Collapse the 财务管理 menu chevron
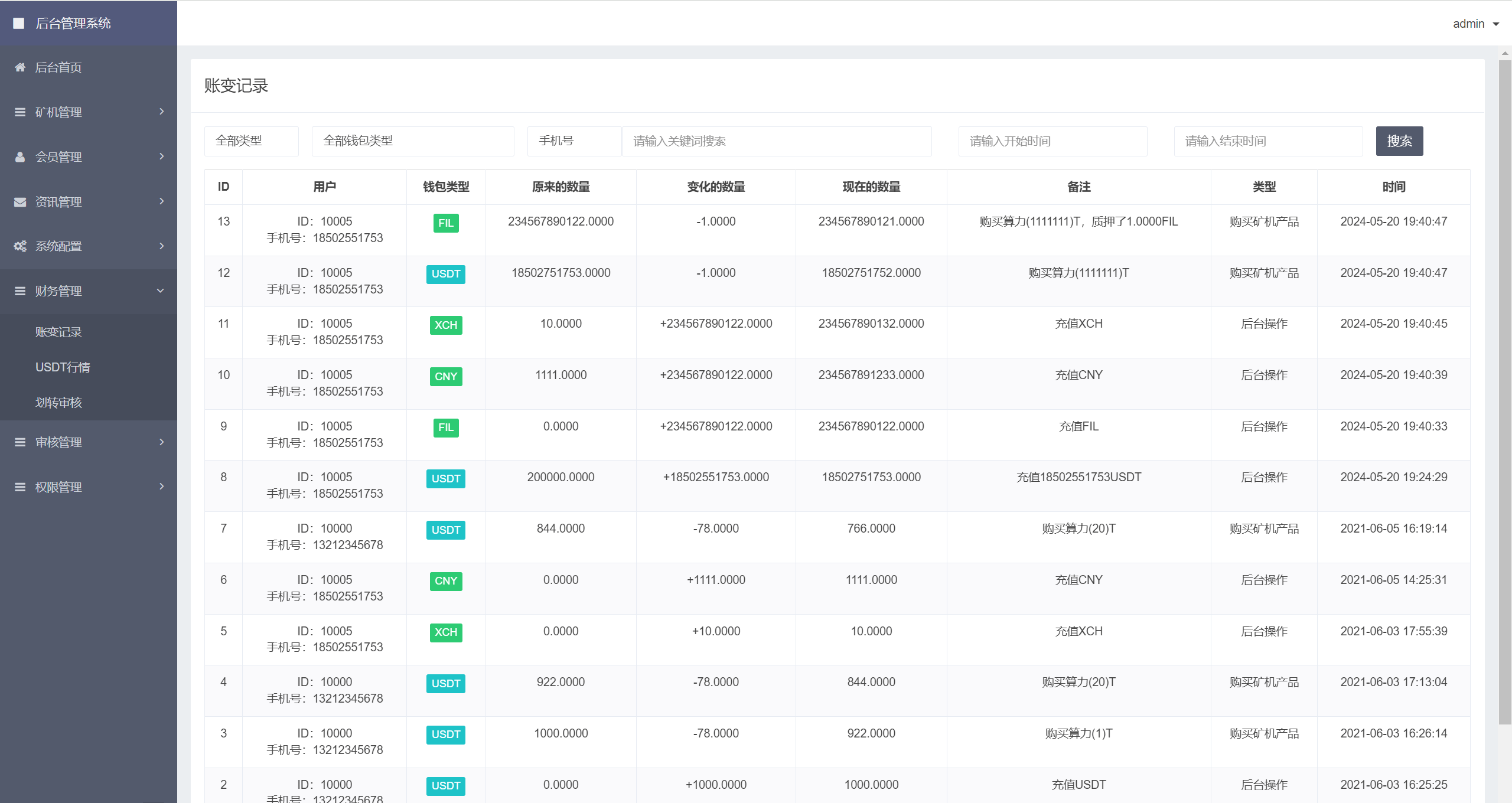The width and height of the screenshot is (1512, 803). 161,291
